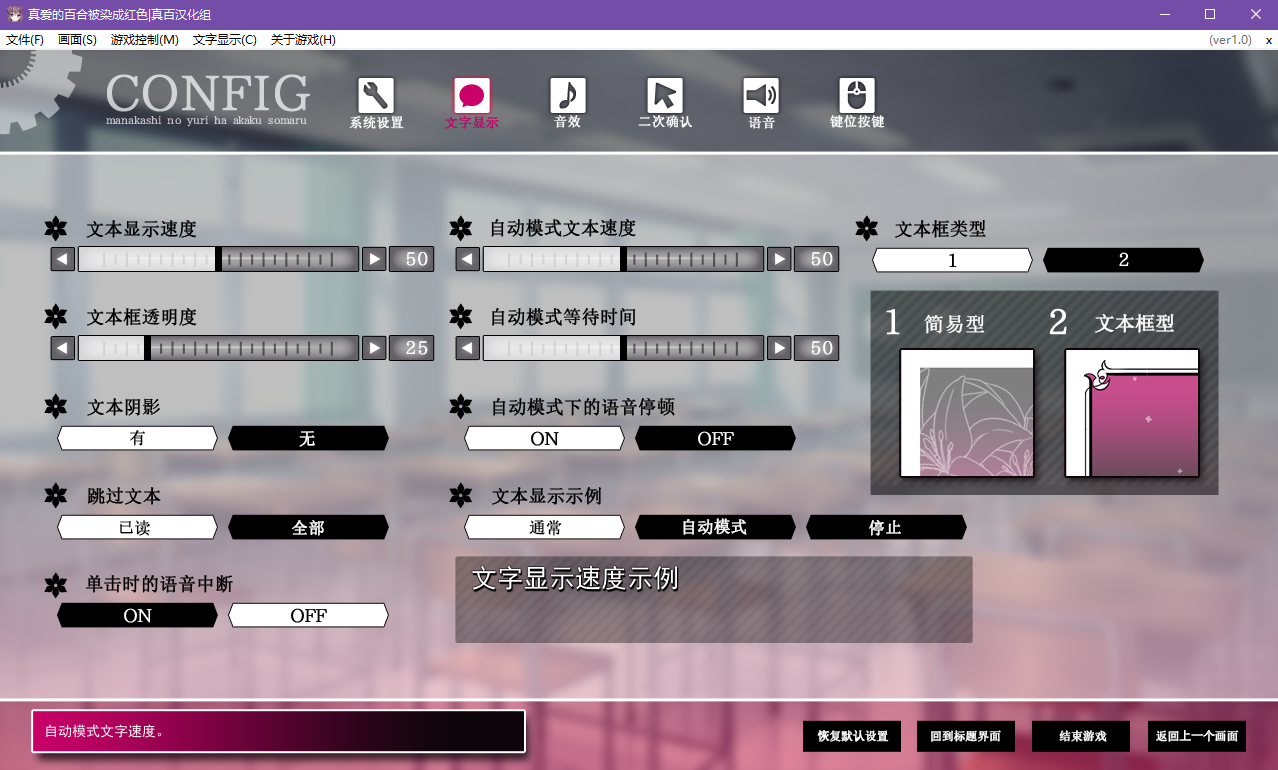The width and height of the screenshot is (1278, 770).
Task: Open the 系统设置 wrench icon tab
Action: (x=376, y=97)
